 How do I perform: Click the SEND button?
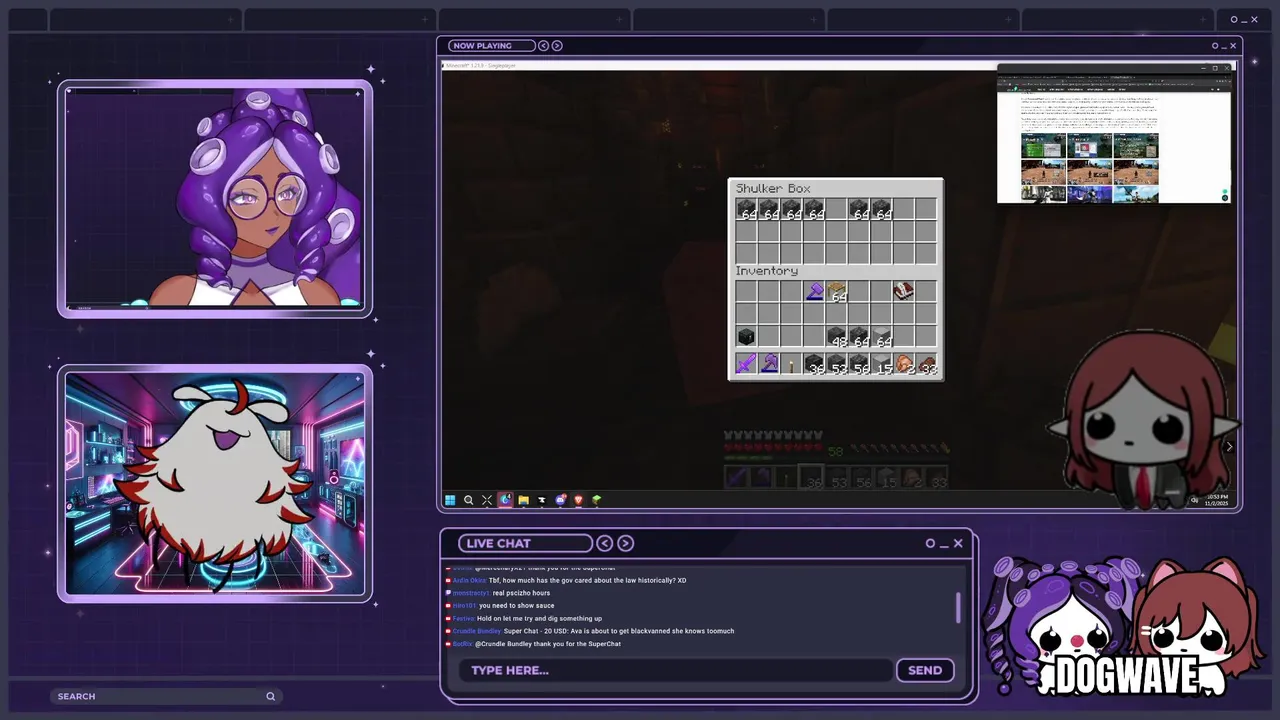coord(925,670)
